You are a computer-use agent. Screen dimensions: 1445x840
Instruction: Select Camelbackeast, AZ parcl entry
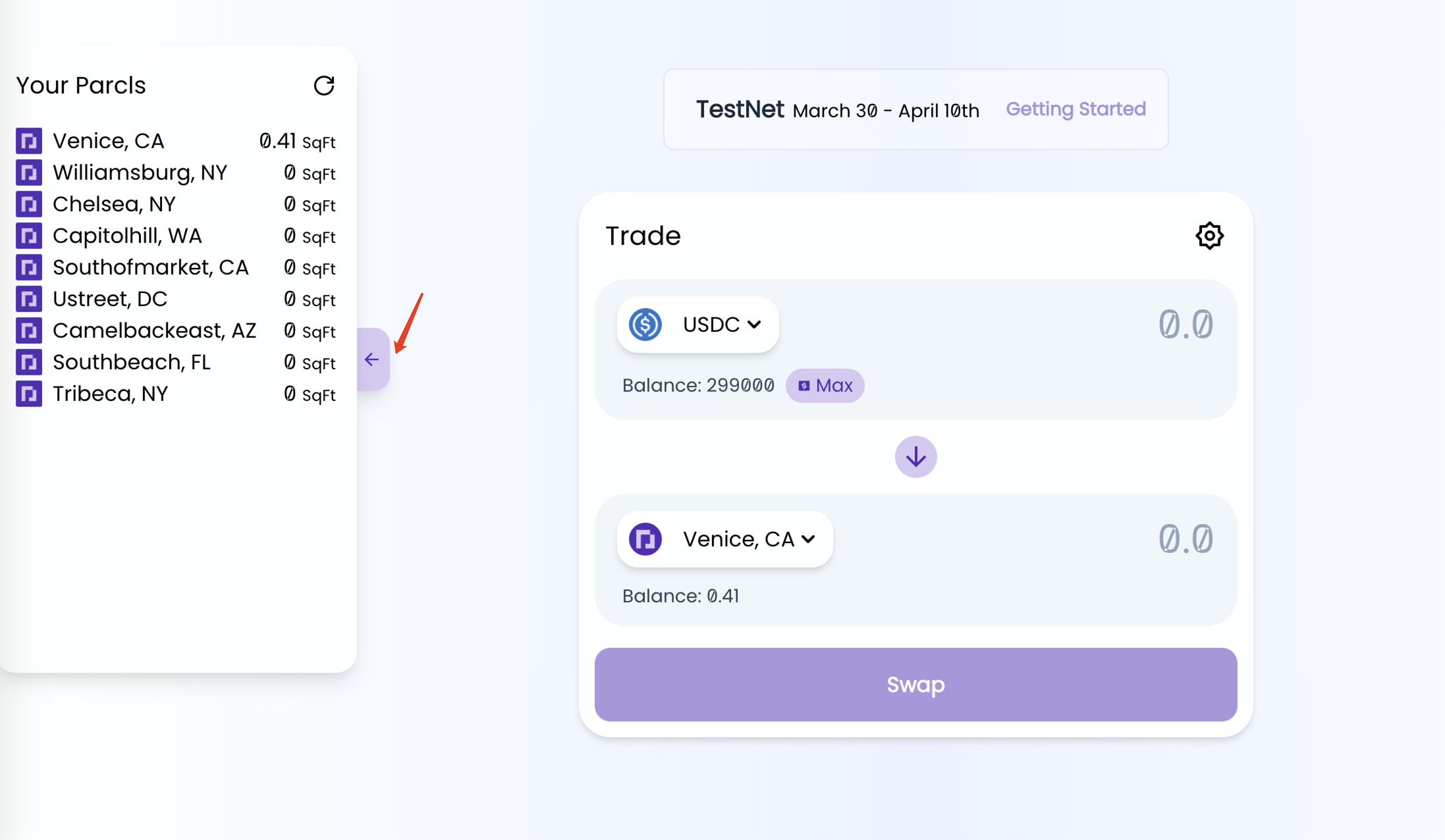coord(154,330)
